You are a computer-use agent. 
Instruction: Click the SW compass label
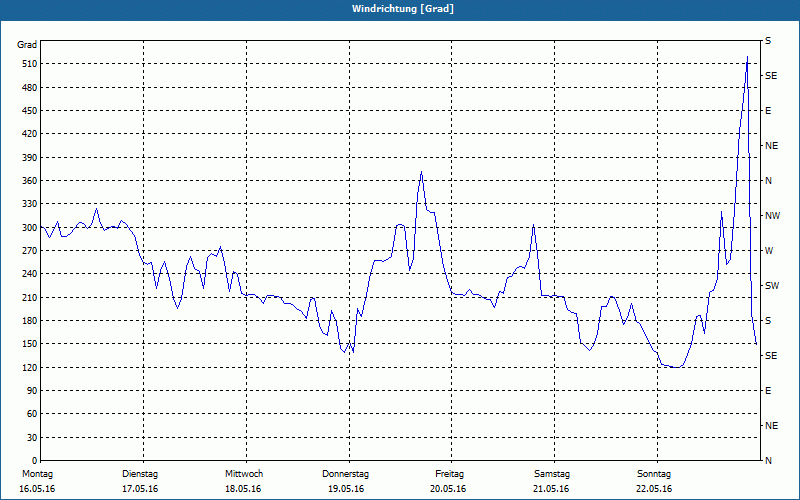point(772,286)
